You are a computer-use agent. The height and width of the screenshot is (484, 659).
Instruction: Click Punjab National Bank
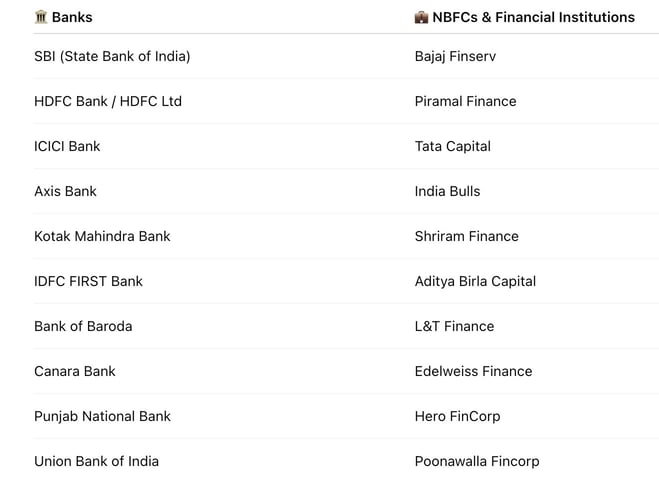(x=103, y=416)
